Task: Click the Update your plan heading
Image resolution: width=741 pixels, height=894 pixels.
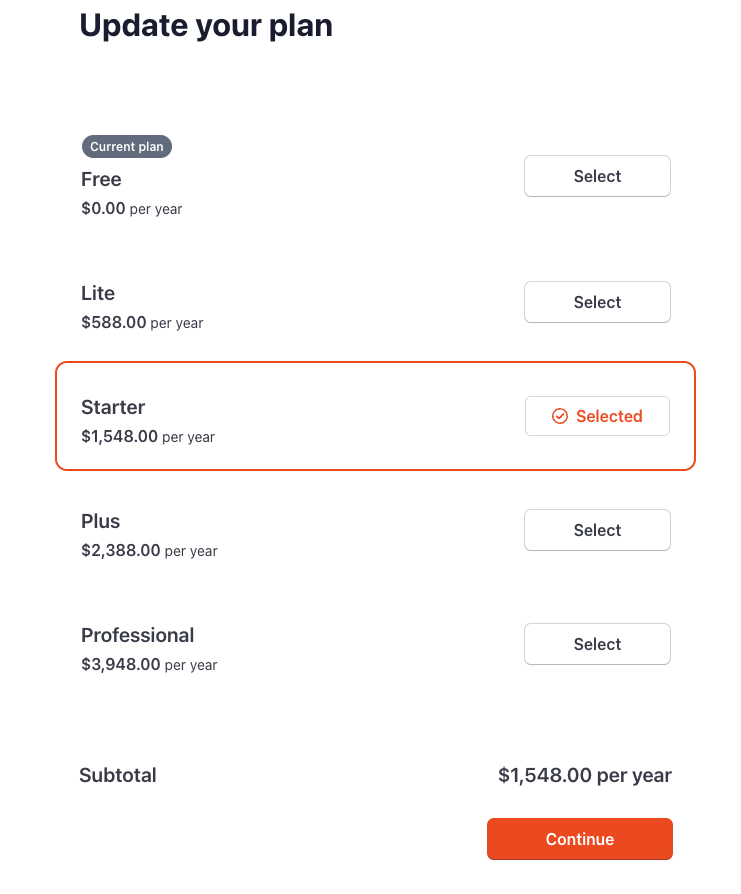Action: (206, 26)
